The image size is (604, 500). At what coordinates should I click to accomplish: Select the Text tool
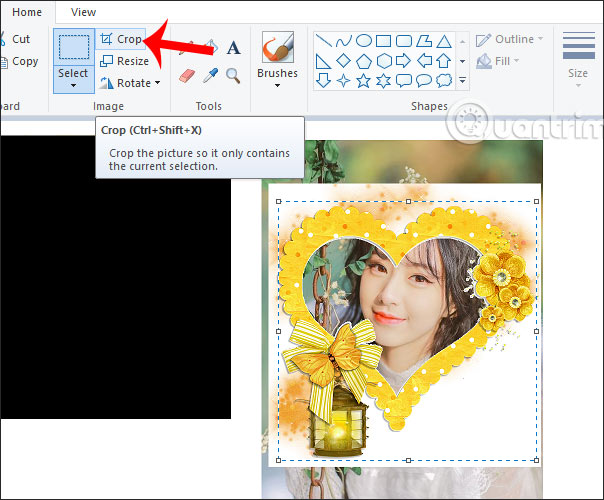coord(233,48)
